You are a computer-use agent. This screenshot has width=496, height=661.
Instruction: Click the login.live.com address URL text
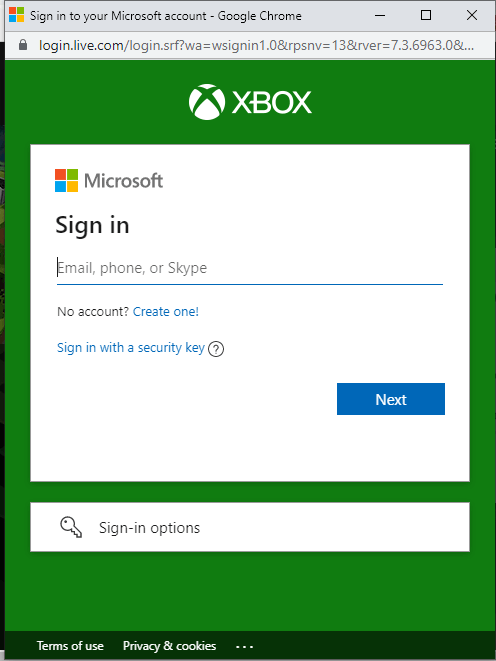coord(256,45)
